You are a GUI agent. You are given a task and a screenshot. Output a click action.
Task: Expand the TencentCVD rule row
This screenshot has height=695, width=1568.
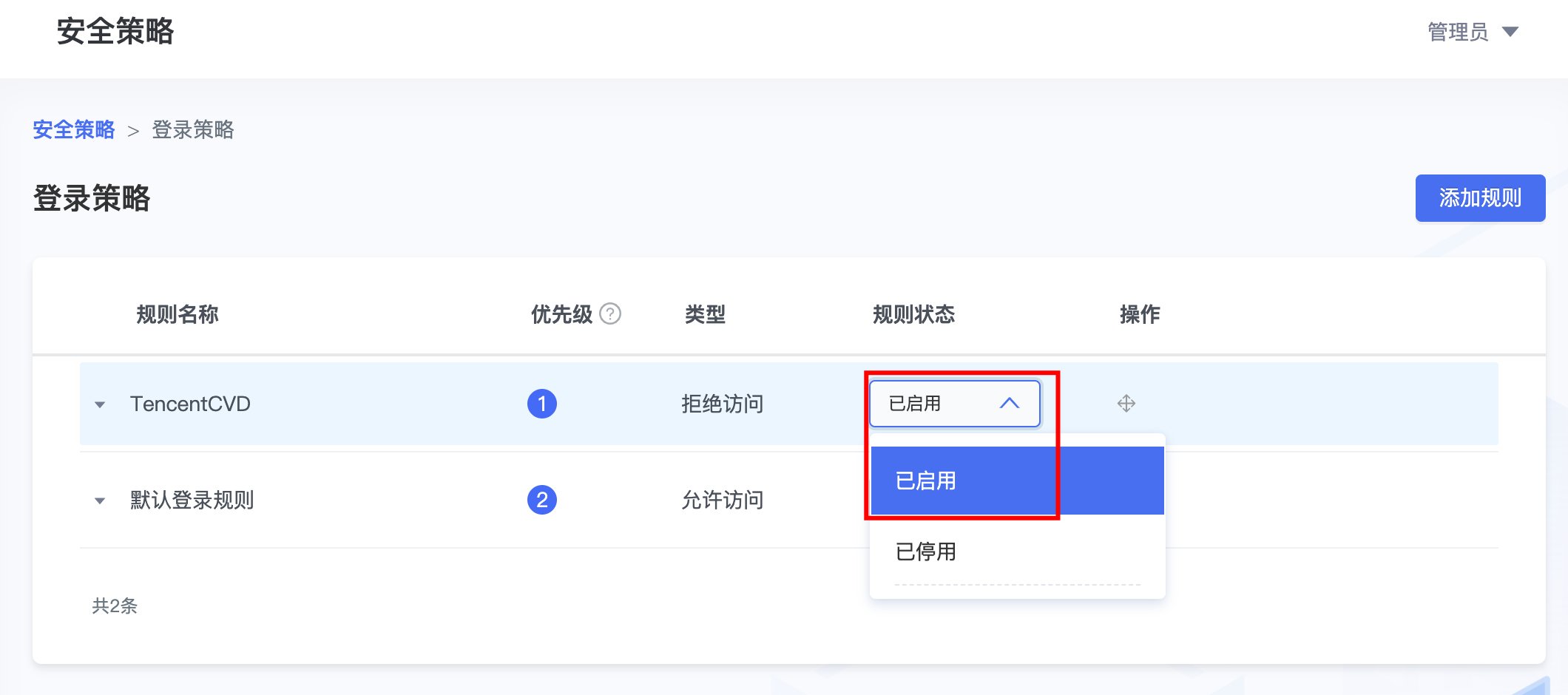click(x=100, y=404)
